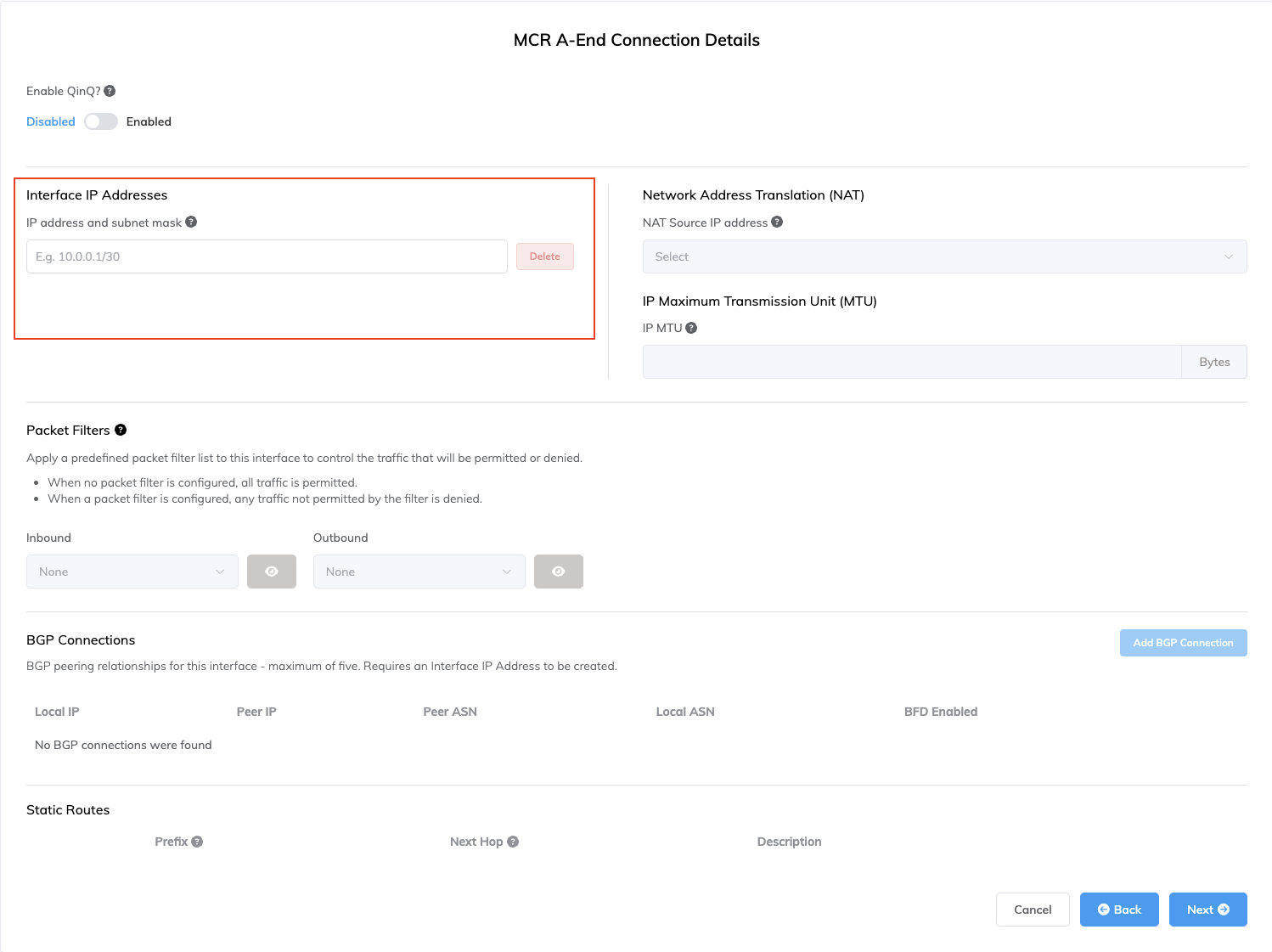This screenshot has width=1272, height=952.
Task: Open the Outbound packet filter dropdown
Action: pos(419,572)
